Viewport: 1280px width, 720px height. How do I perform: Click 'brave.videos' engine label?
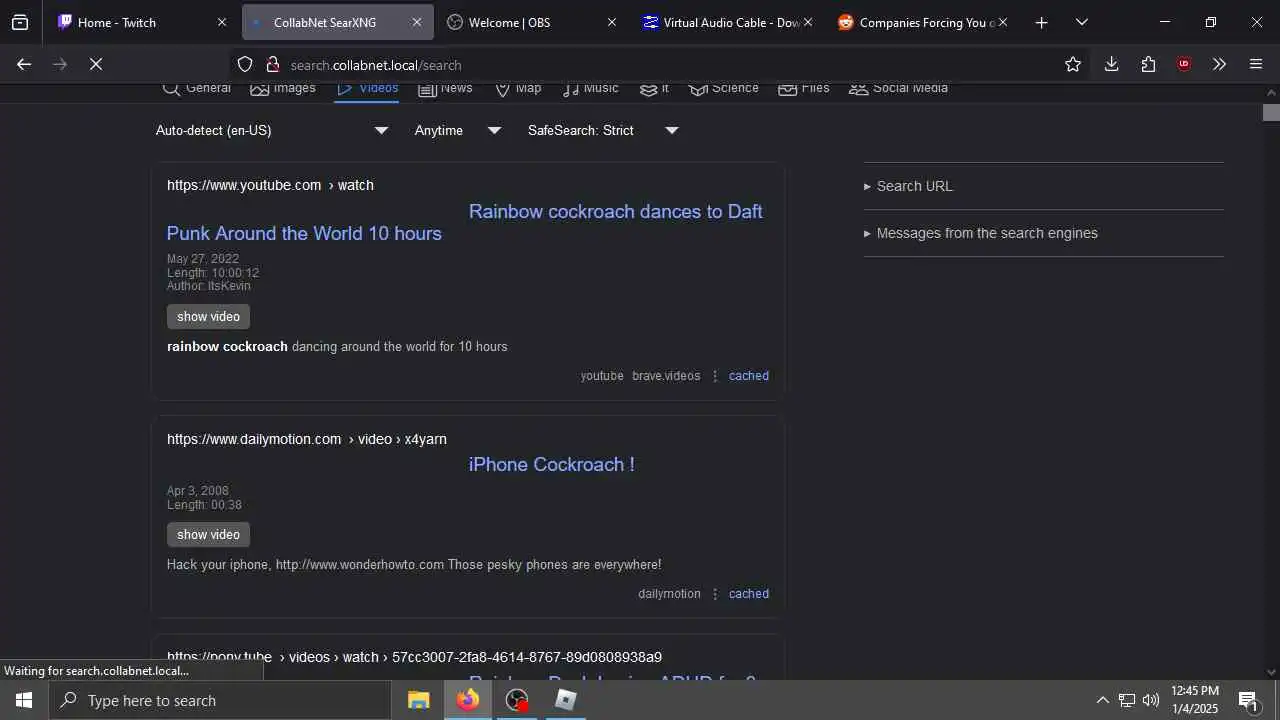tap(666, 376)
